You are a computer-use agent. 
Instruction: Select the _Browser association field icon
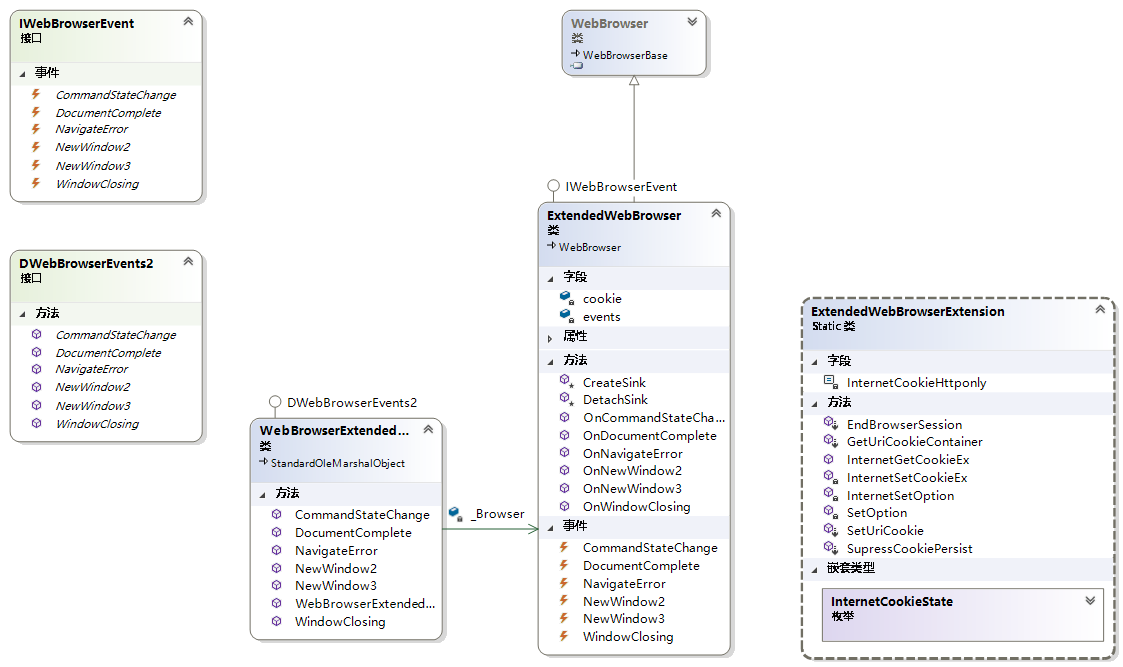(455, 513)
